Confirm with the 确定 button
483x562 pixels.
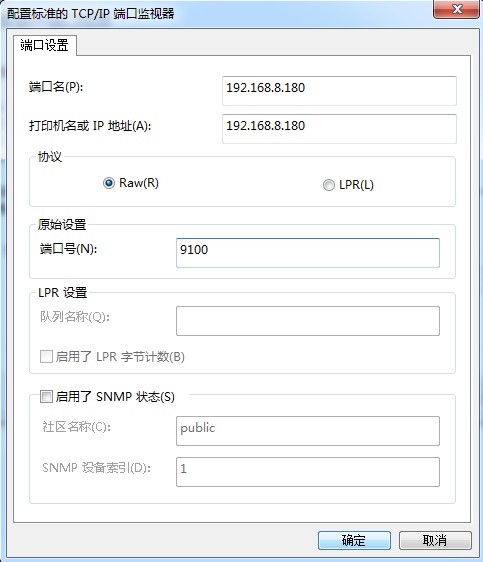click(x=354, y=540)
